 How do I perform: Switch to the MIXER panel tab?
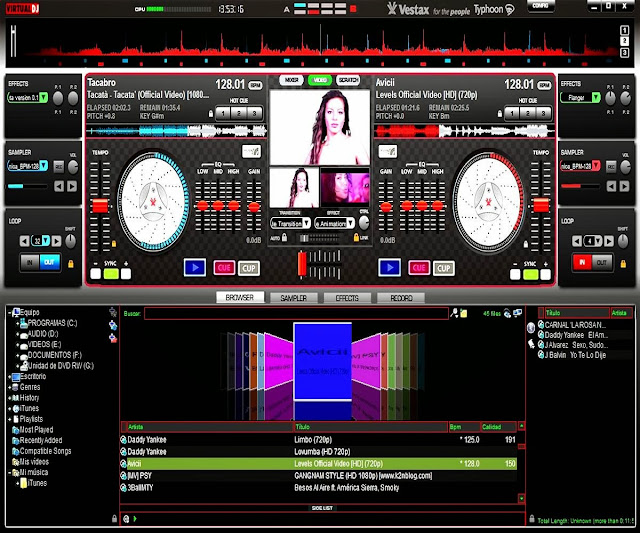[291, 80]
